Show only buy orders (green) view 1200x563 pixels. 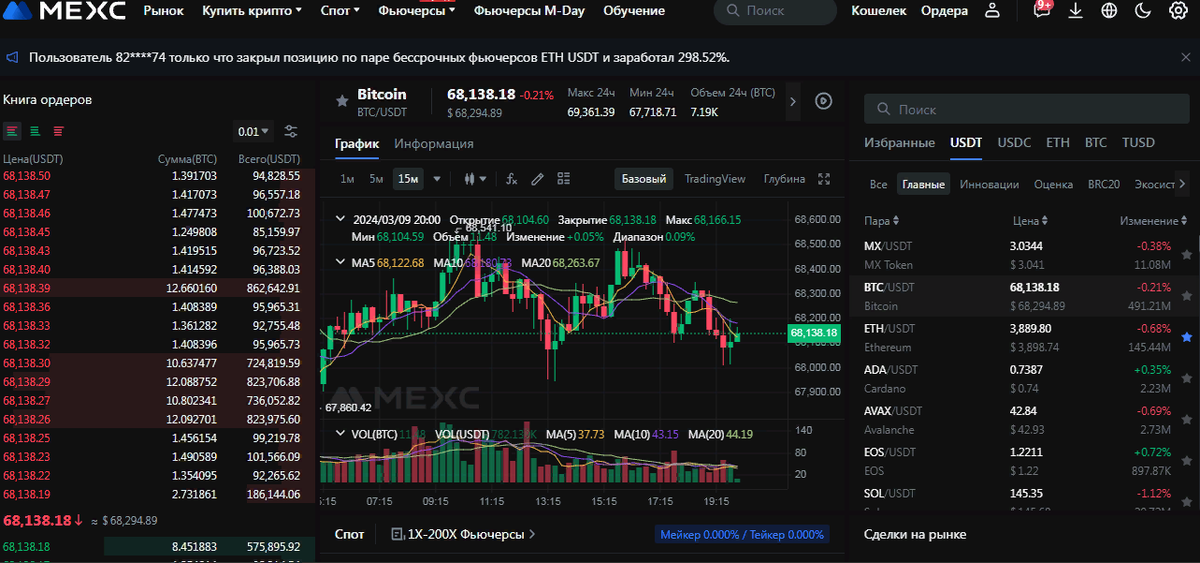[35, 131]
